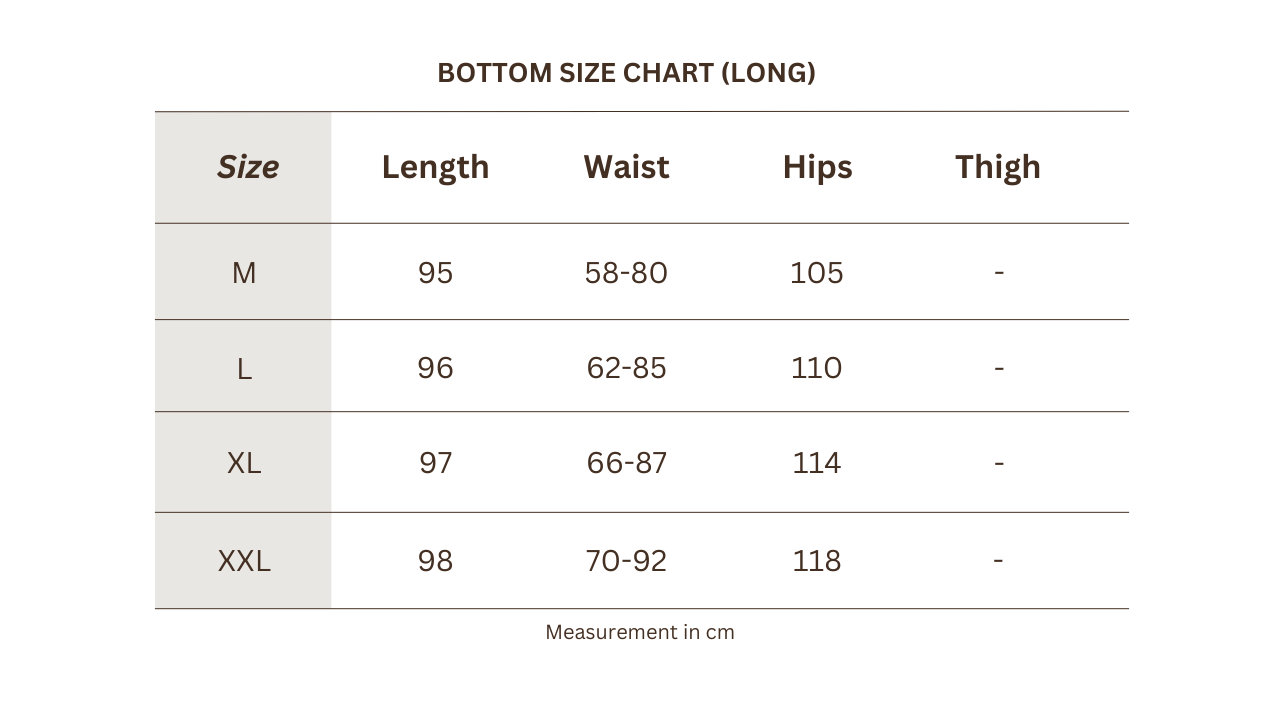
Task: Click the XXL size row label
Action: pos(244,561)
